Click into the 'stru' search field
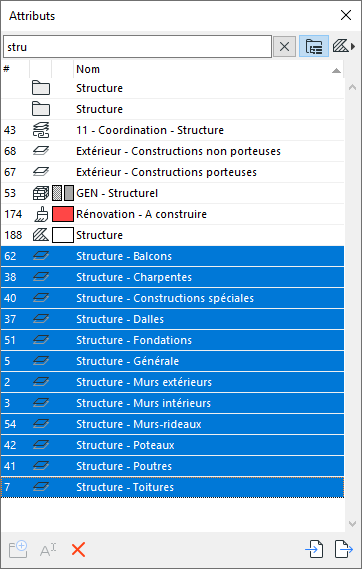 click(137, 46)
